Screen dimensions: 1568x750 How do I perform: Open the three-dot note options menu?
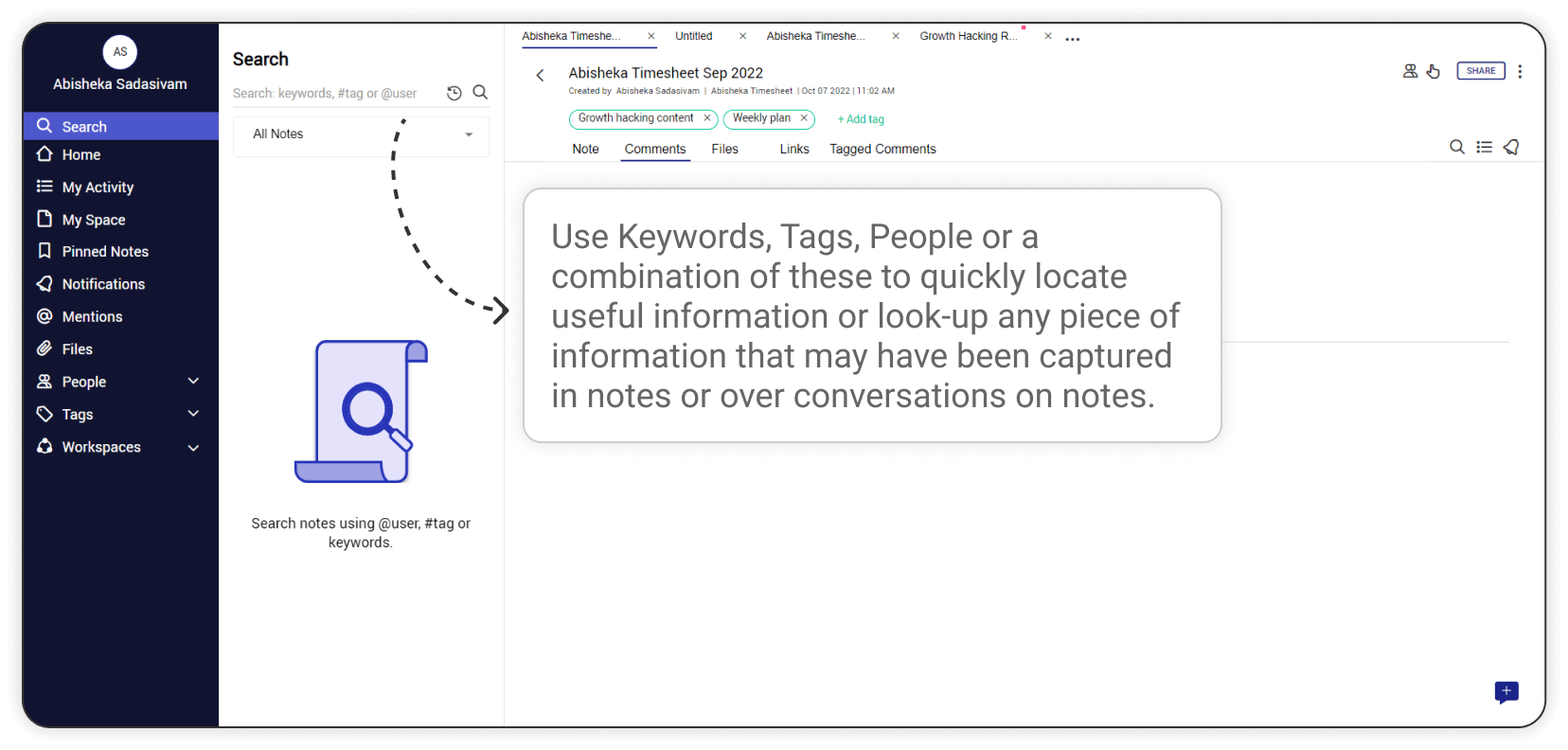tap(1520, 72)
